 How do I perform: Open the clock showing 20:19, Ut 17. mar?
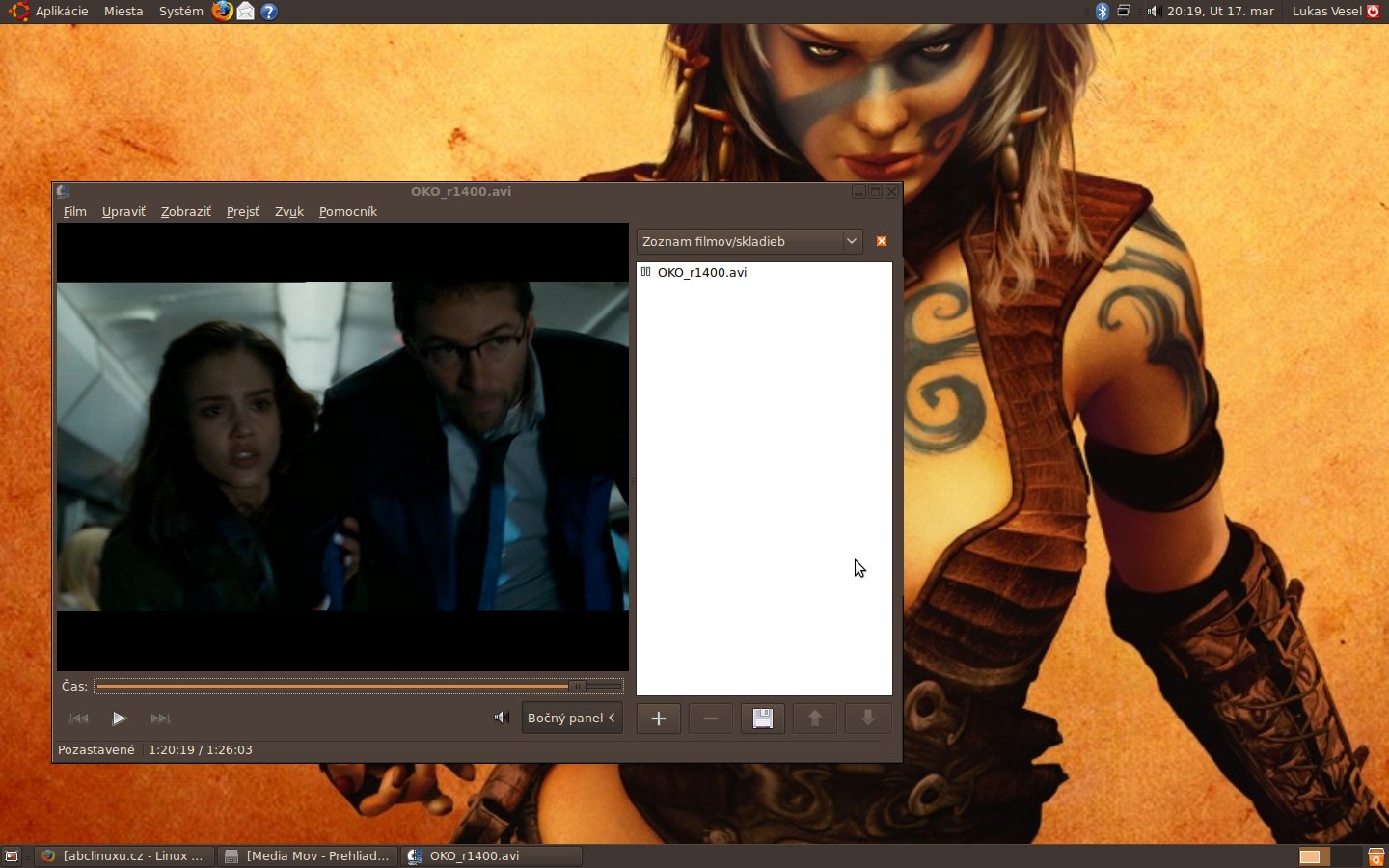pos(1220,12)
